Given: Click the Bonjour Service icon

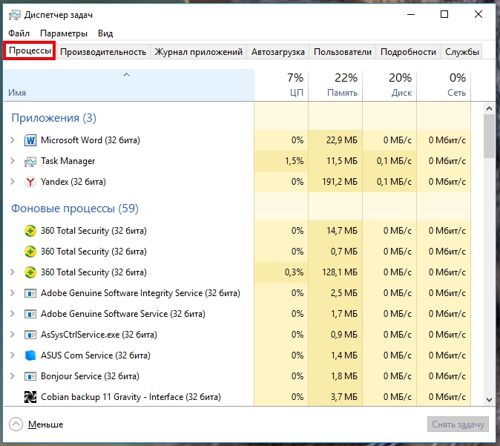Looking at the screenshot, I should point(30,376).
